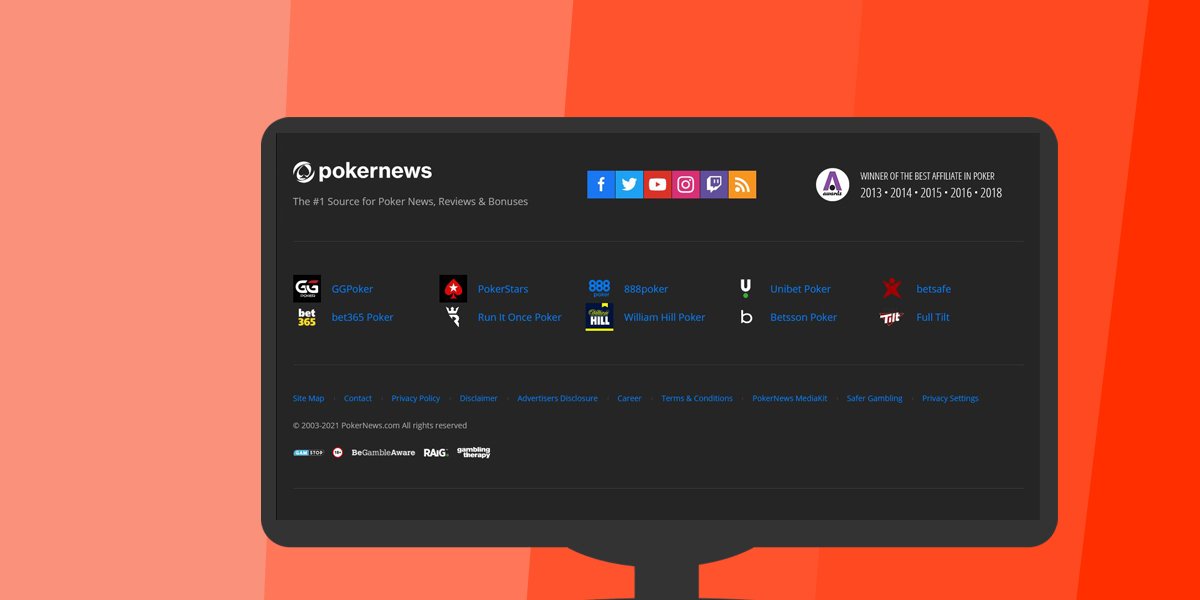Open the Run It Once Poker link
Image resolution: width=1200 pixels, height=600 pixels.
point(520,317)
